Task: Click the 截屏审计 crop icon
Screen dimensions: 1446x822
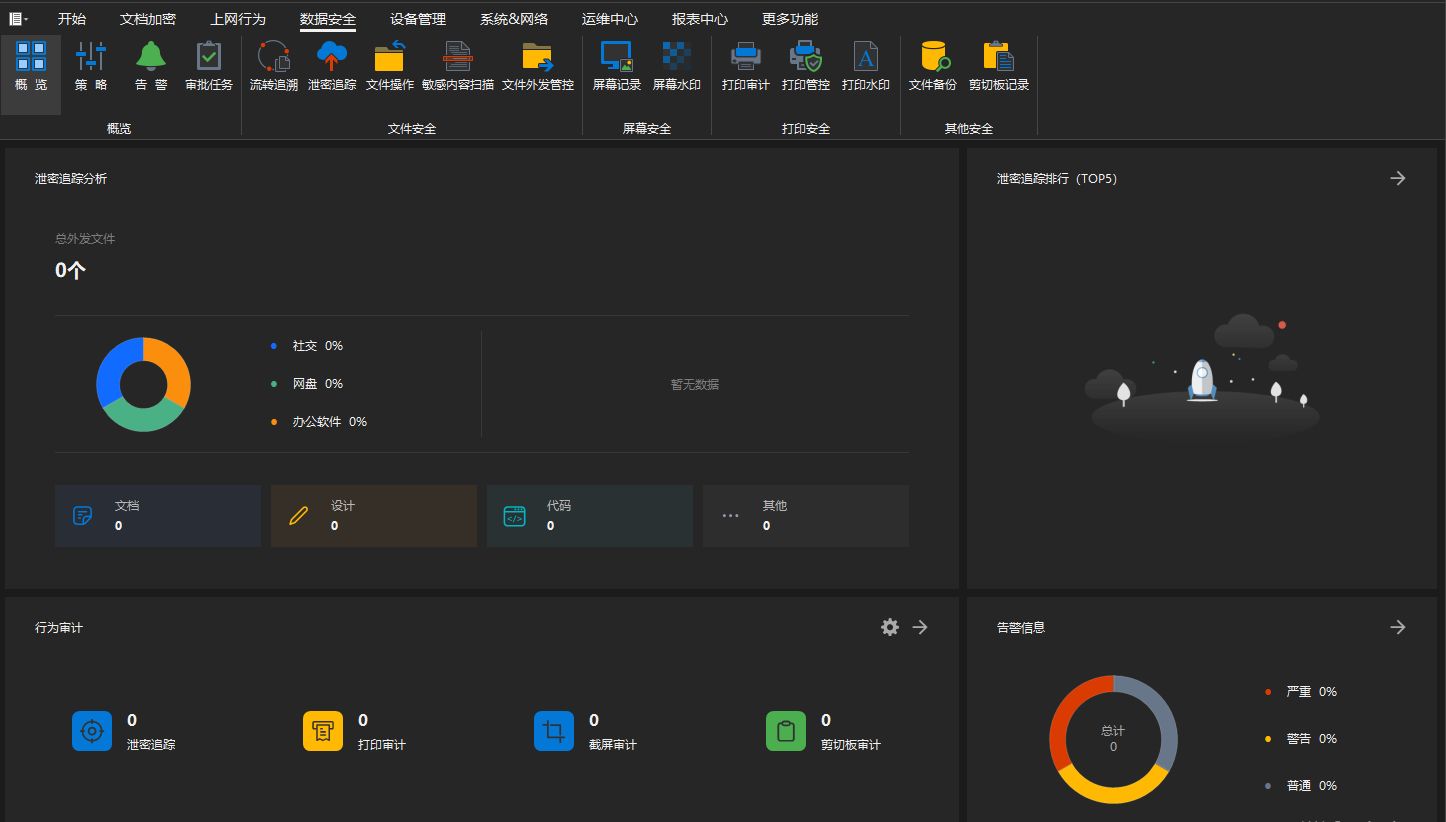Action: [x=554, y=731]
